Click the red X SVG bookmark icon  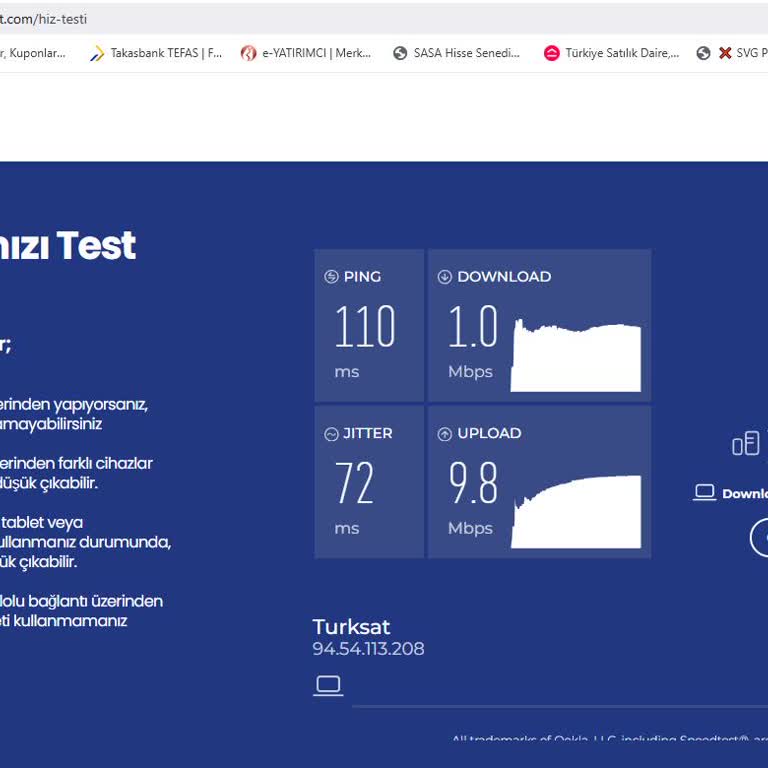725,52
